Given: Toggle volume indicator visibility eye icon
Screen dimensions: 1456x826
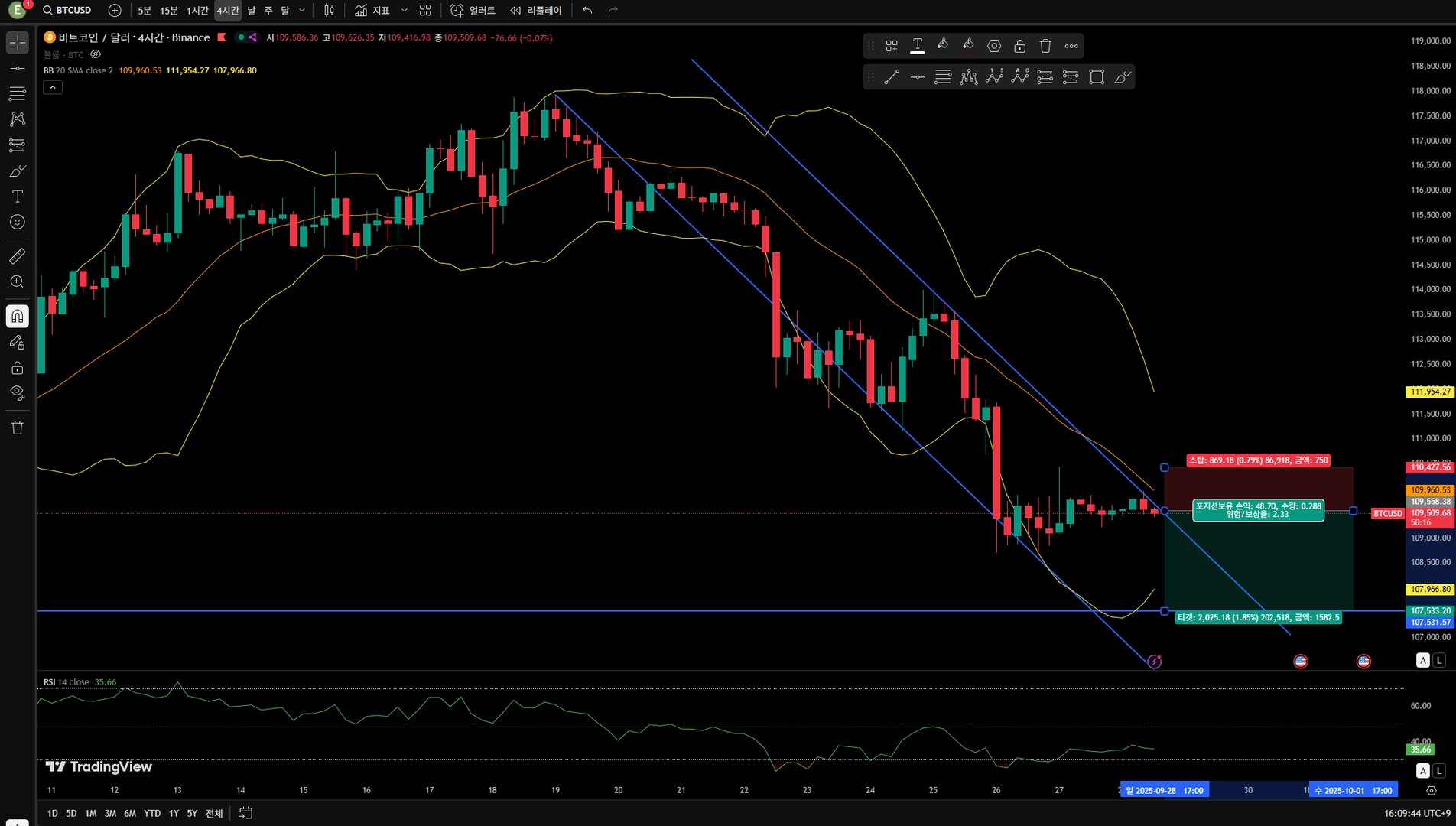Looking at the screenshot, I should [96, 54].
